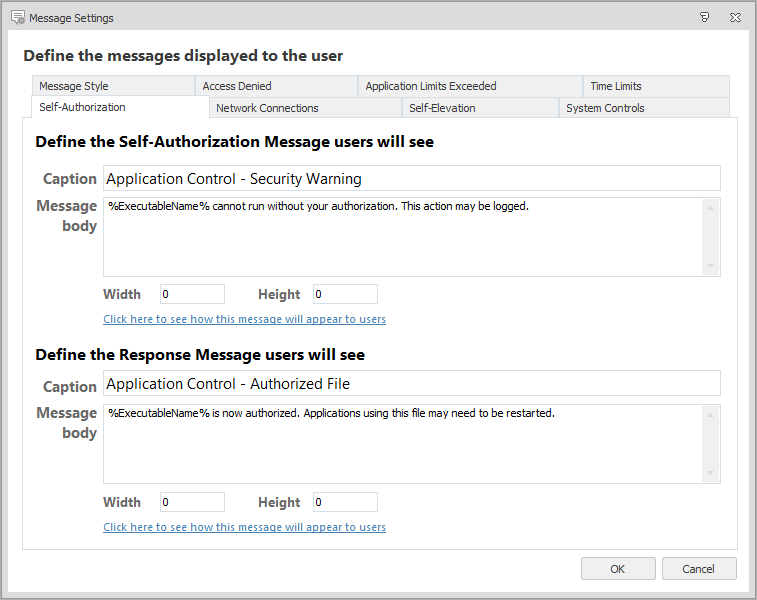The image size is (757, 600).
Task: Preview the Response message via link
Action: click(x=244, y=527)
